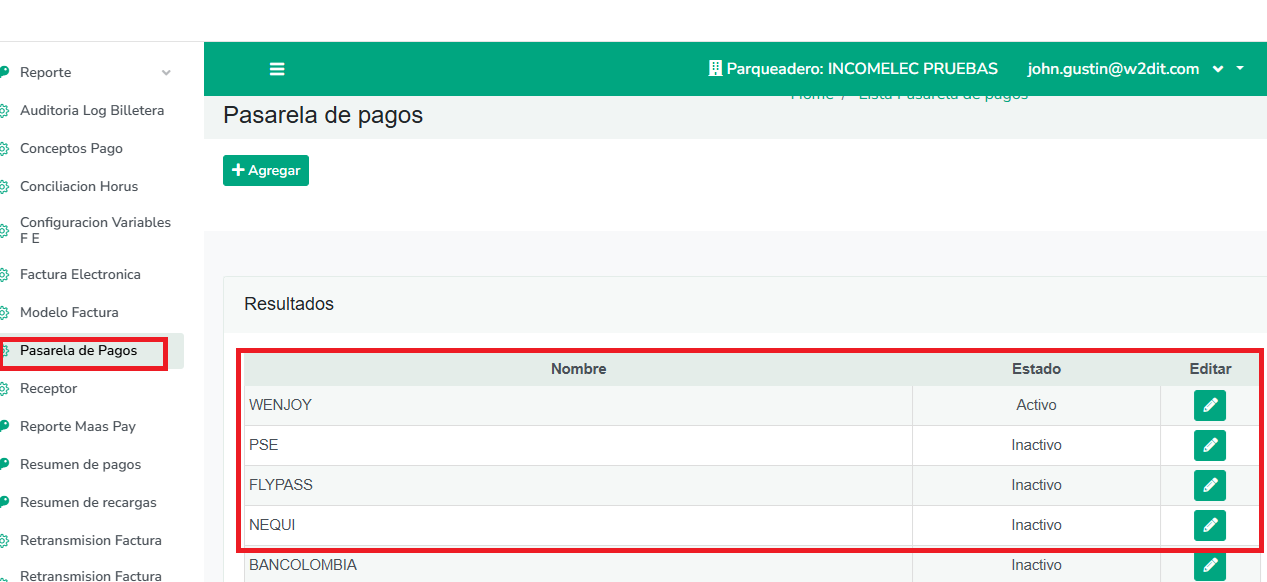
Task: Edit the WENJOY gateway pencil icon
Action: (x=1209, y=405)
